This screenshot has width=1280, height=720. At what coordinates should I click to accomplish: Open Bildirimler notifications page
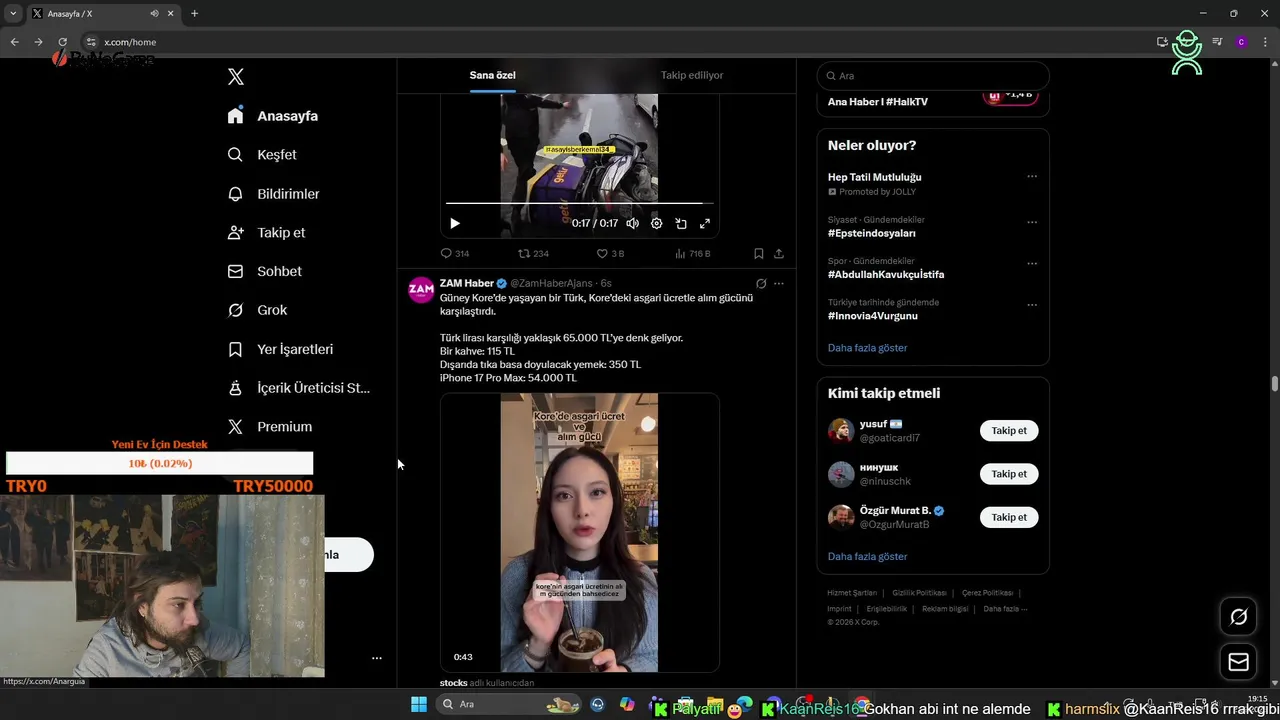tap(273, 194)
